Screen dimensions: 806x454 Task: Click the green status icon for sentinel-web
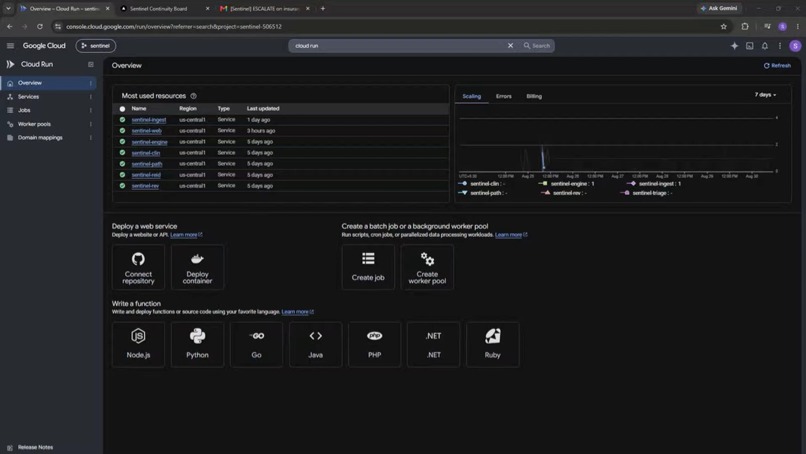[x=122, y=131]
